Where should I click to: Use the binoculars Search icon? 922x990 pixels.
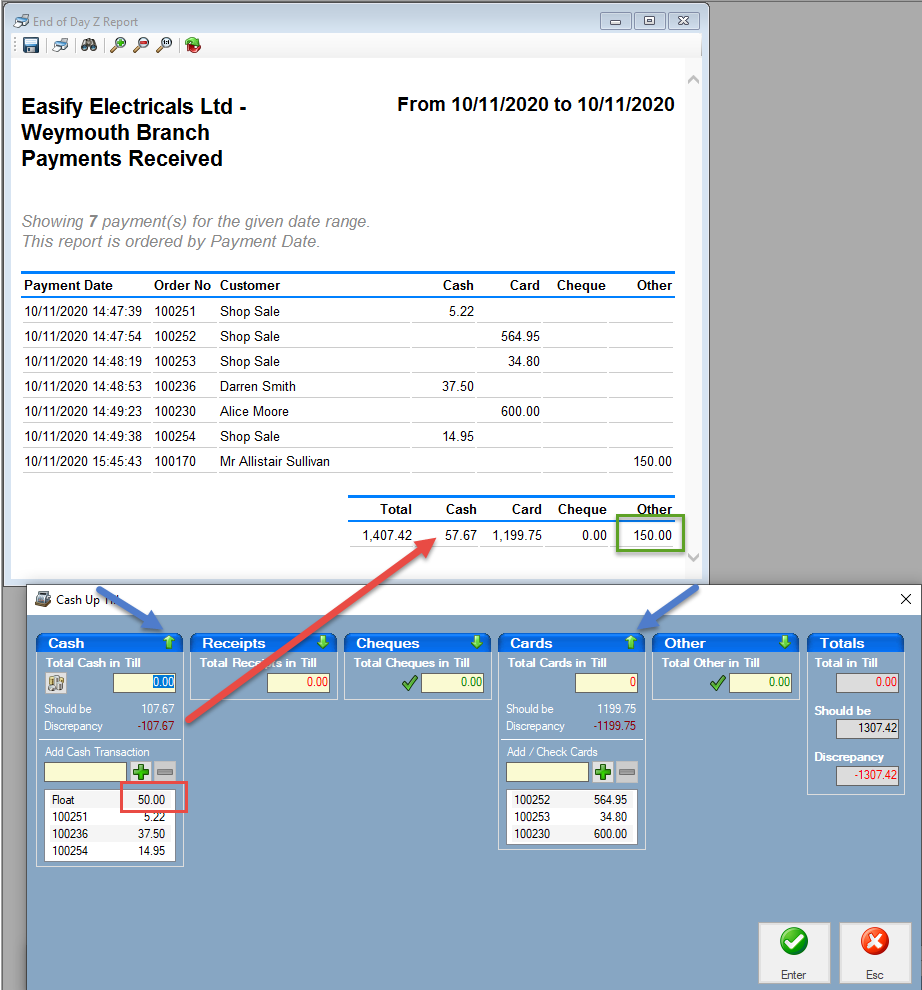coord(88,45)
